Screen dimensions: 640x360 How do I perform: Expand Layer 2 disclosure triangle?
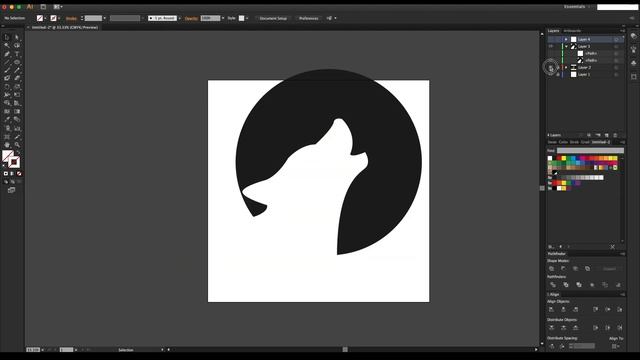click(566, 67)
